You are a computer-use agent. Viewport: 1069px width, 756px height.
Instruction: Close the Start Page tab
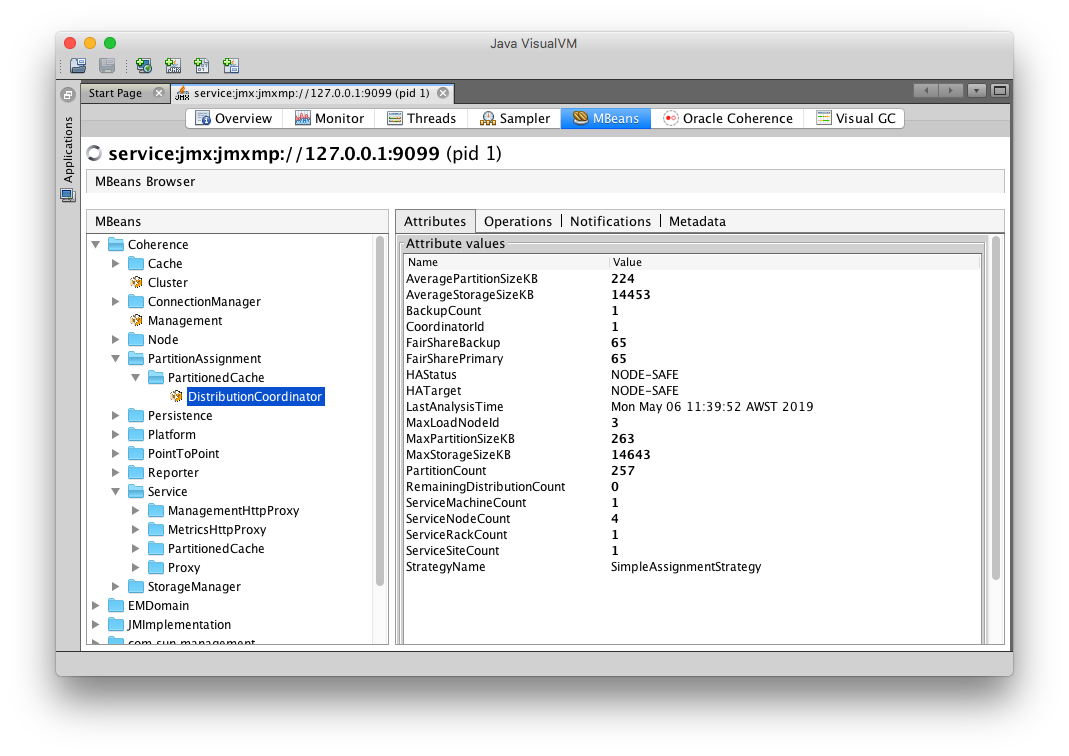coord(158,93)
